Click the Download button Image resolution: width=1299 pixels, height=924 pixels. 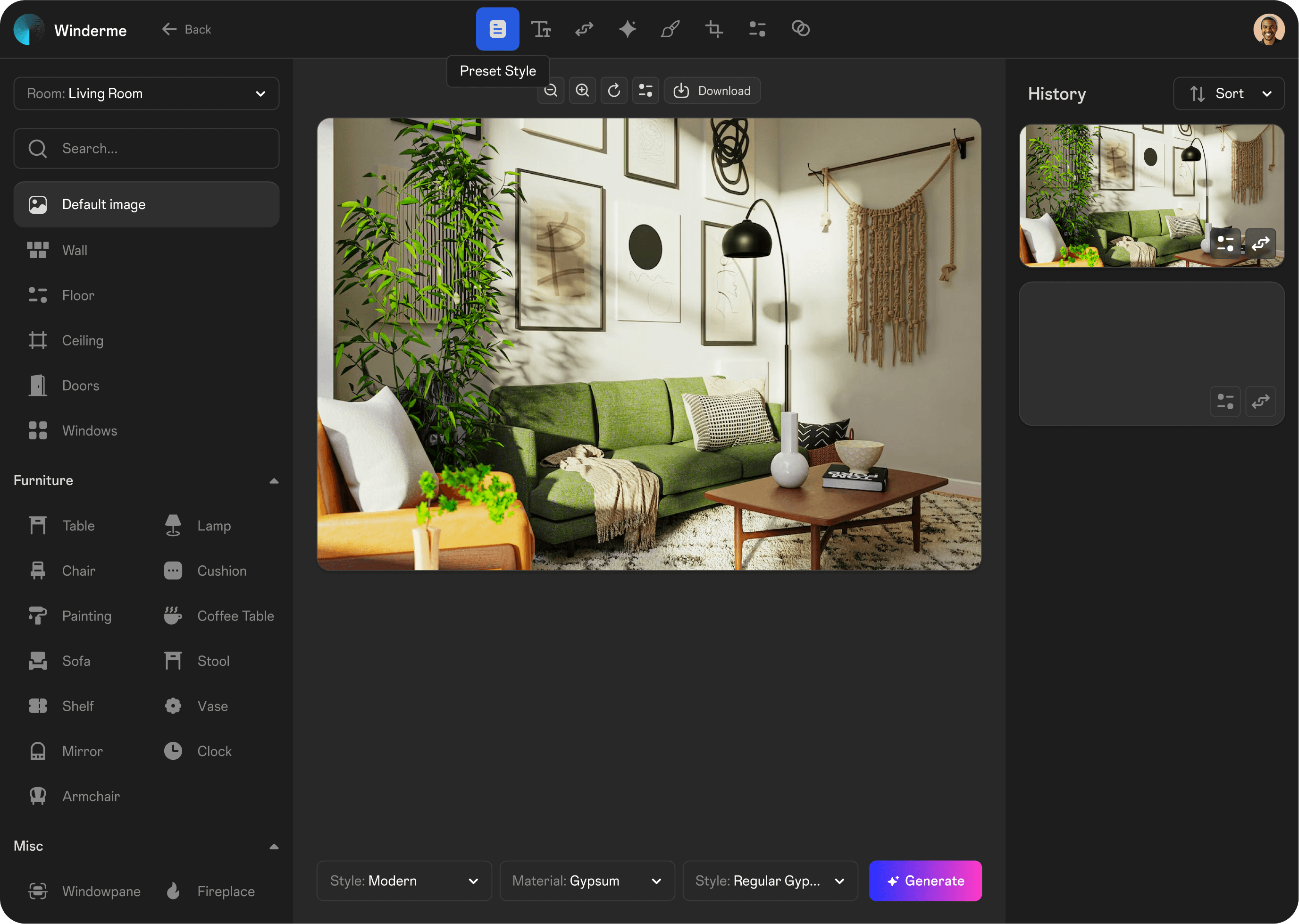coord(712,91)
